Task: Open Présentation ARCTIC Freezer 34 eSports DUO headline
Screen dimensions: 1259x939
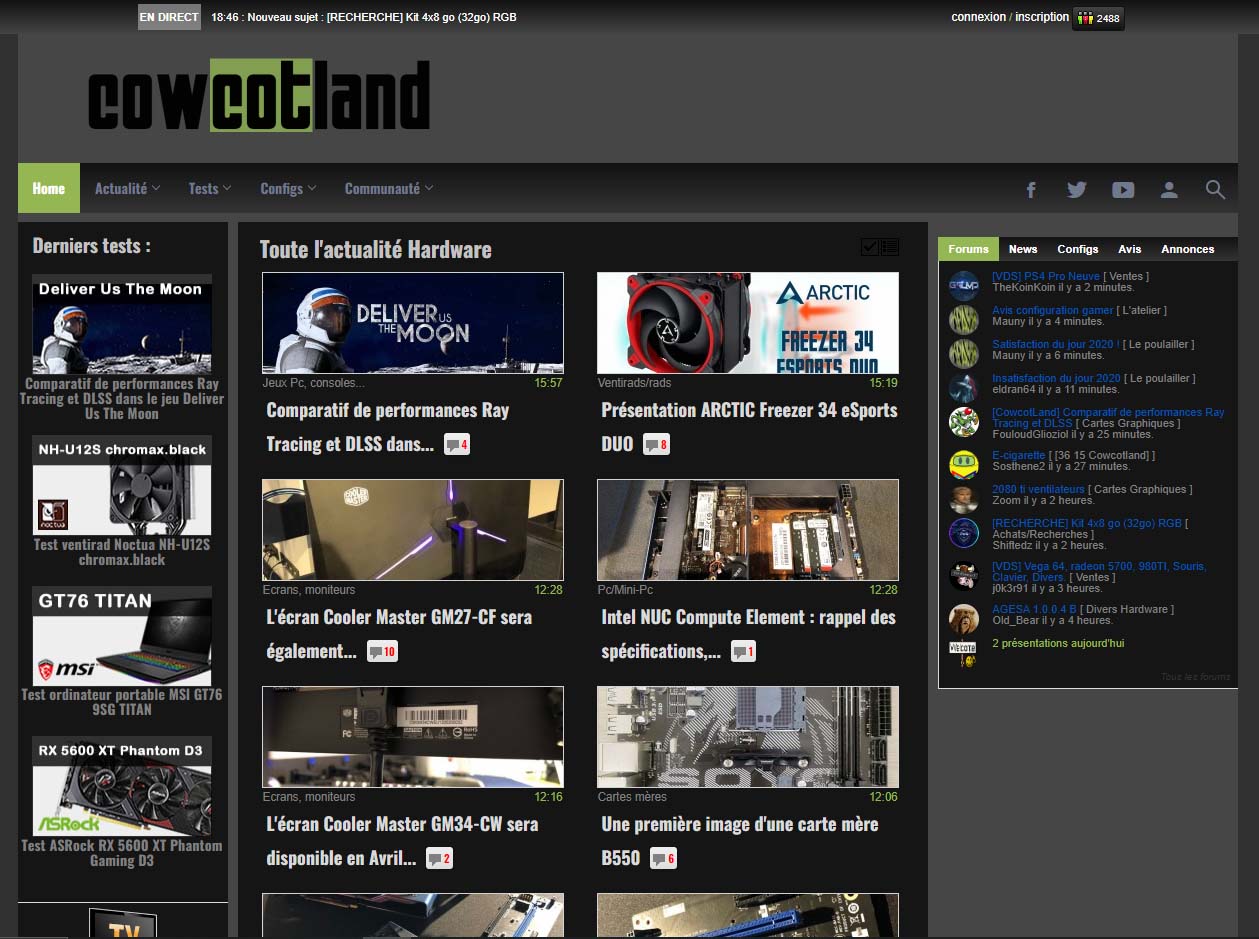Action: (749, 426)
